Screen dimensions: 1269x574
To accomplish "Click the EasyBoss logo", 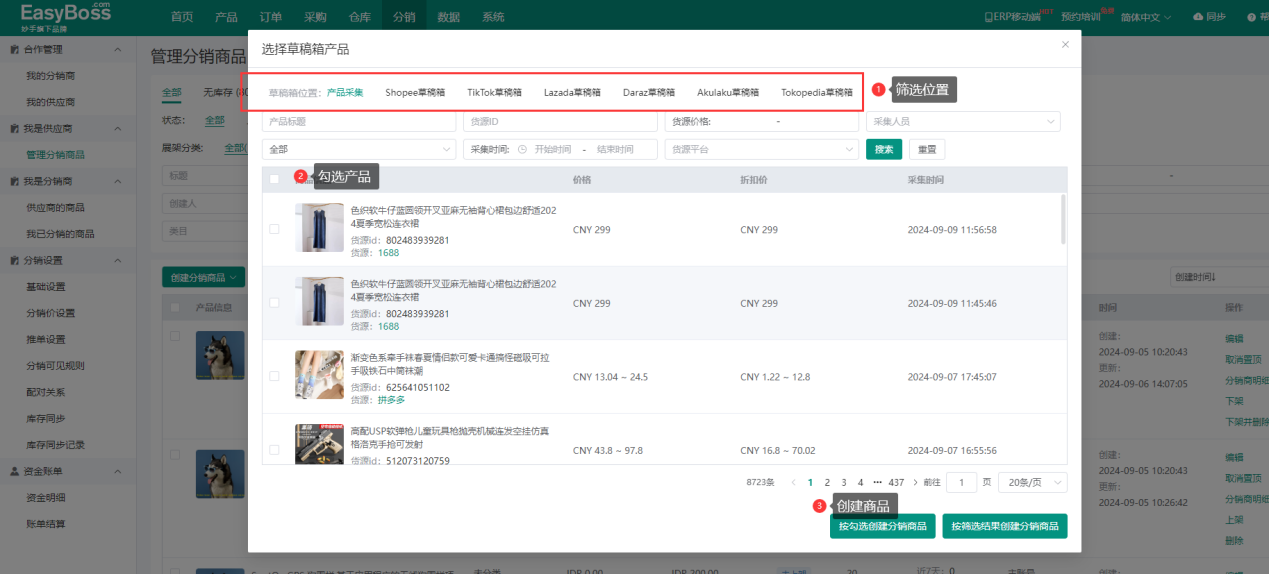I will [66, 15].
